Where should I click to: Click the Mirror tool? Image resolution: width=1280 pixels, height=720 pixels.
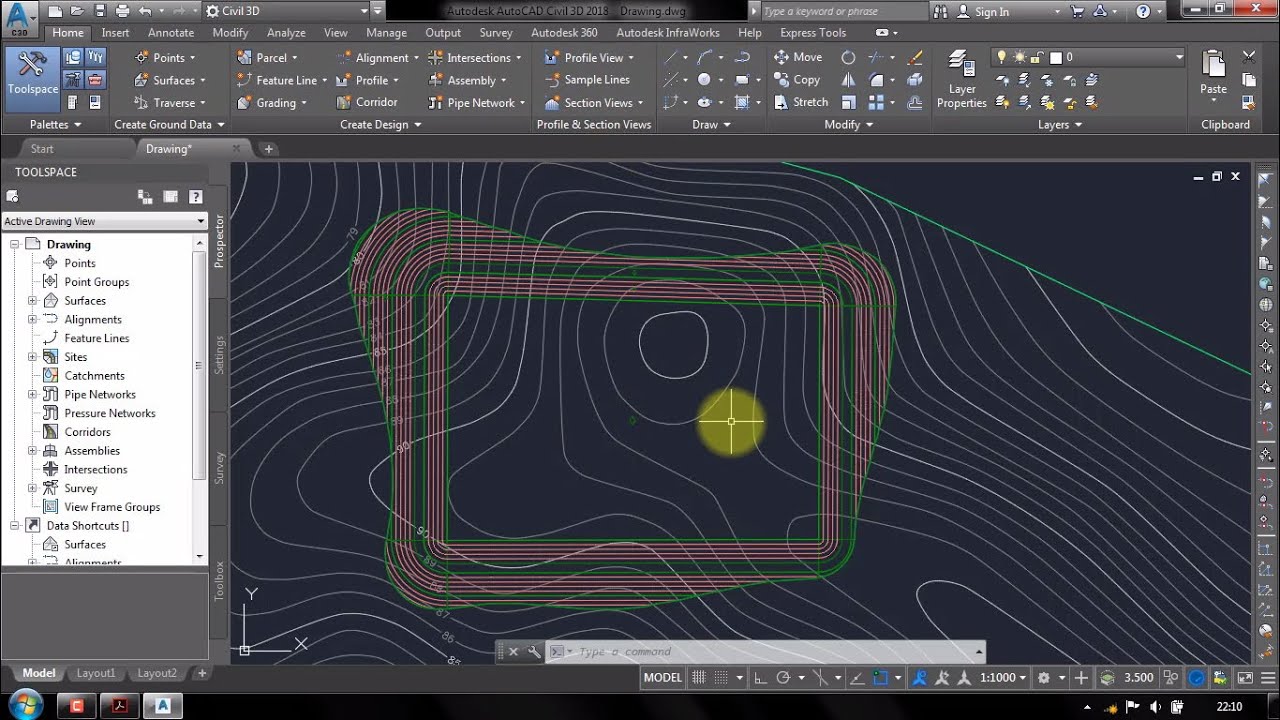[x=848, y=80]
